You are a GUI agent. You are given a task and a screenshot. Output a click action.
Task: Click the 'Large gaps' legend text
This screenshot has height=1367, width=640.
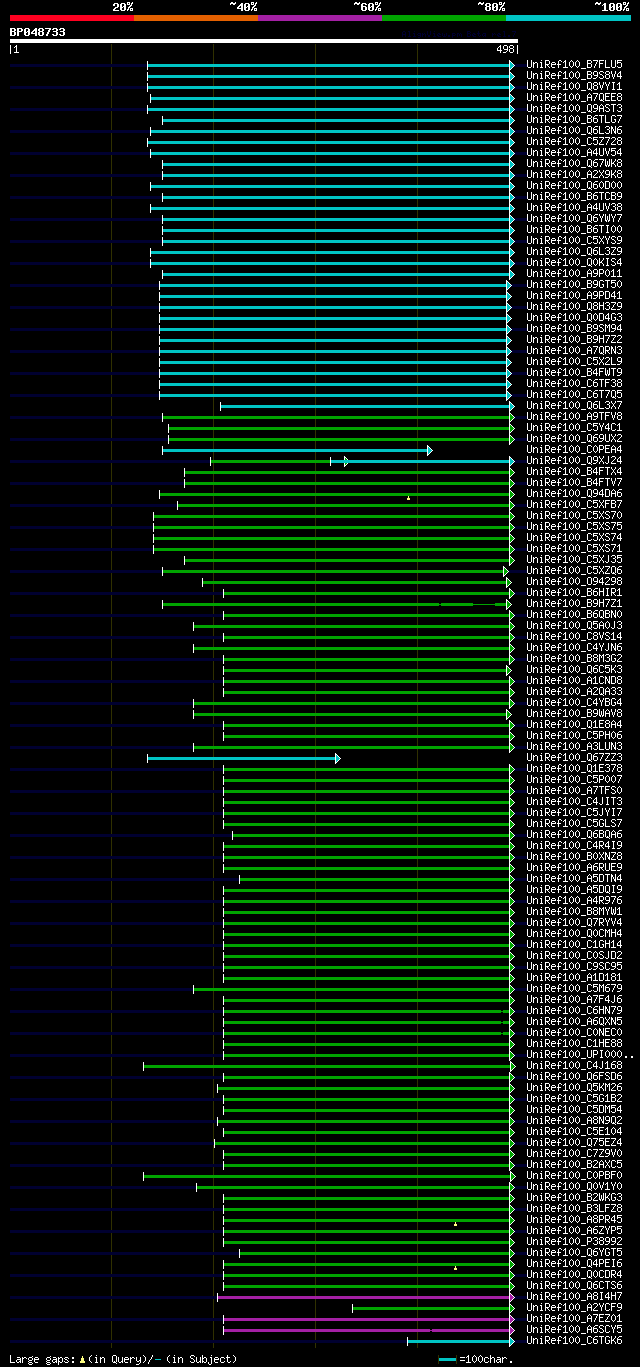click(x=123, y=1359)
